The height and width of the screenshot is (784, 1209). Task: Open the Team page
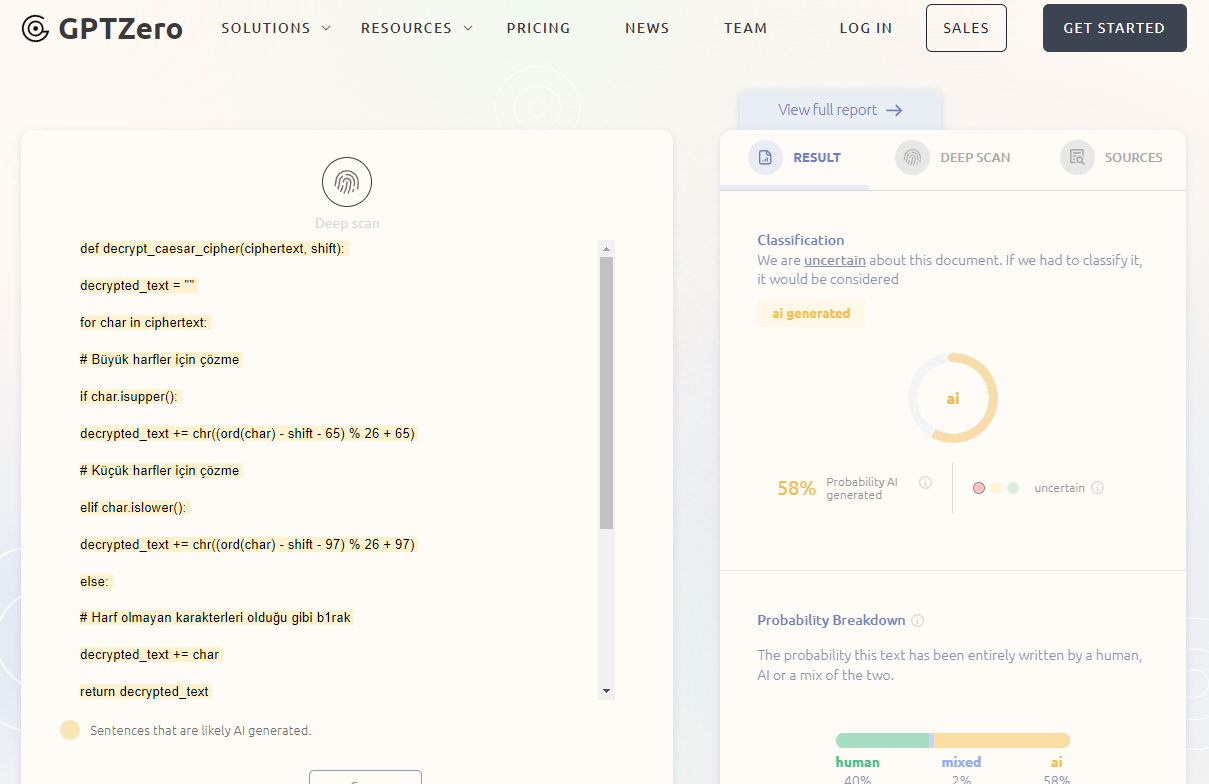745,28
